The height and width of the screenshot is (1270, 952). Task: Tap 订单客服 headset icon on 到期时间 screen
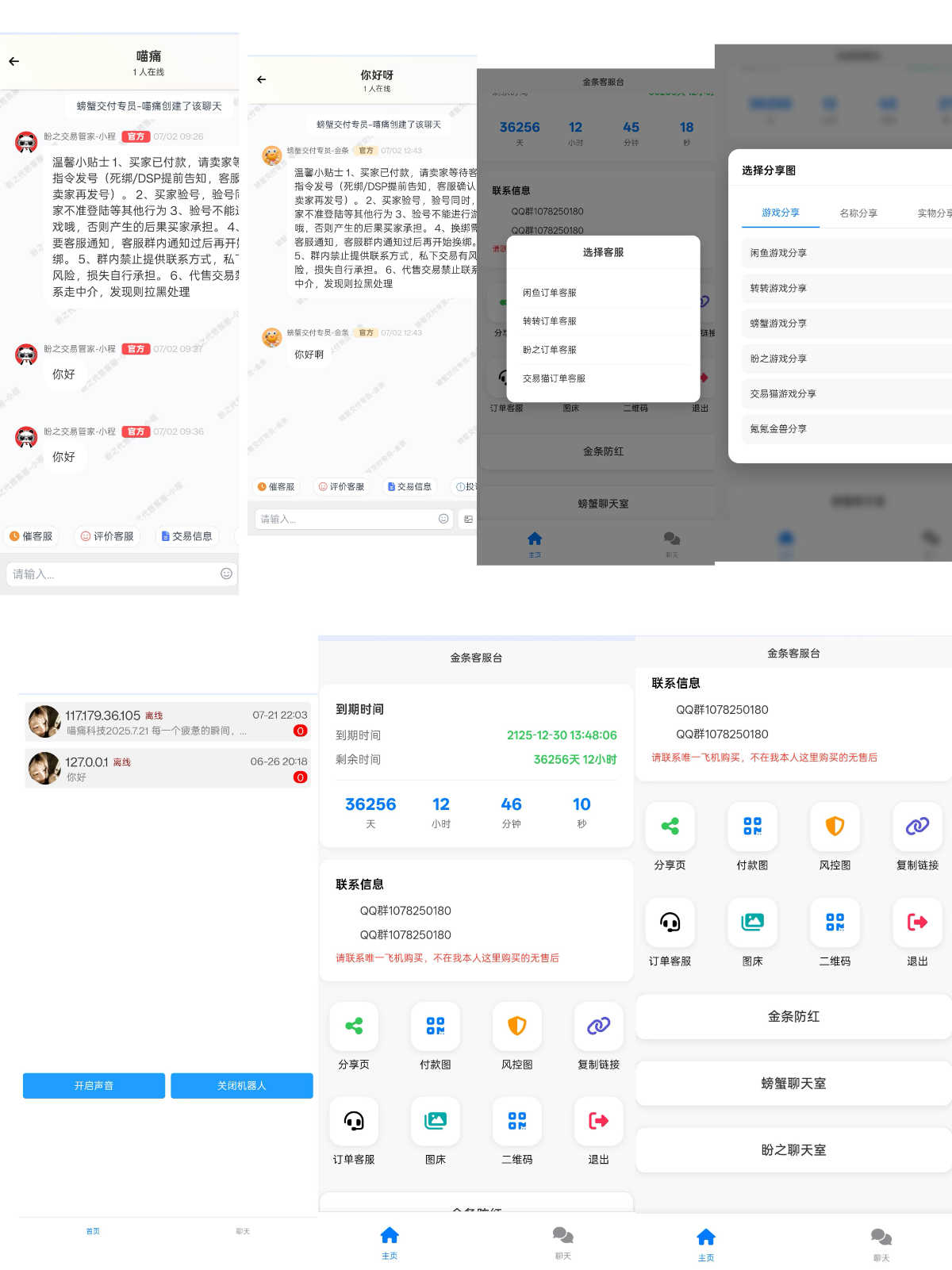click(x=354, y=1121)
